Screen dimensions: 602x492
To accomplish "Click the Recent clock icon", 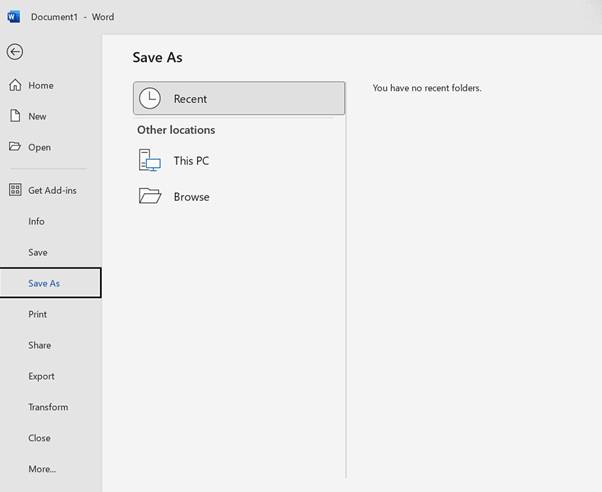I will pyautogui.click(x=150, y=99).
